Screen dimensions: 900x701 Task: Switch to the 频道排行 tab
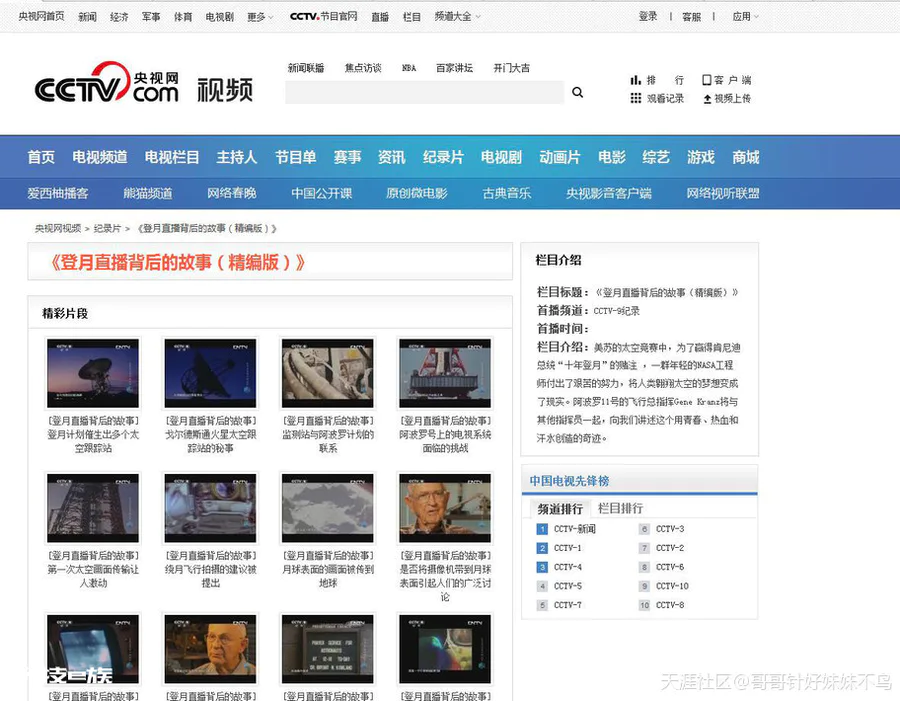pyautogui.click(x=560, y=509)
